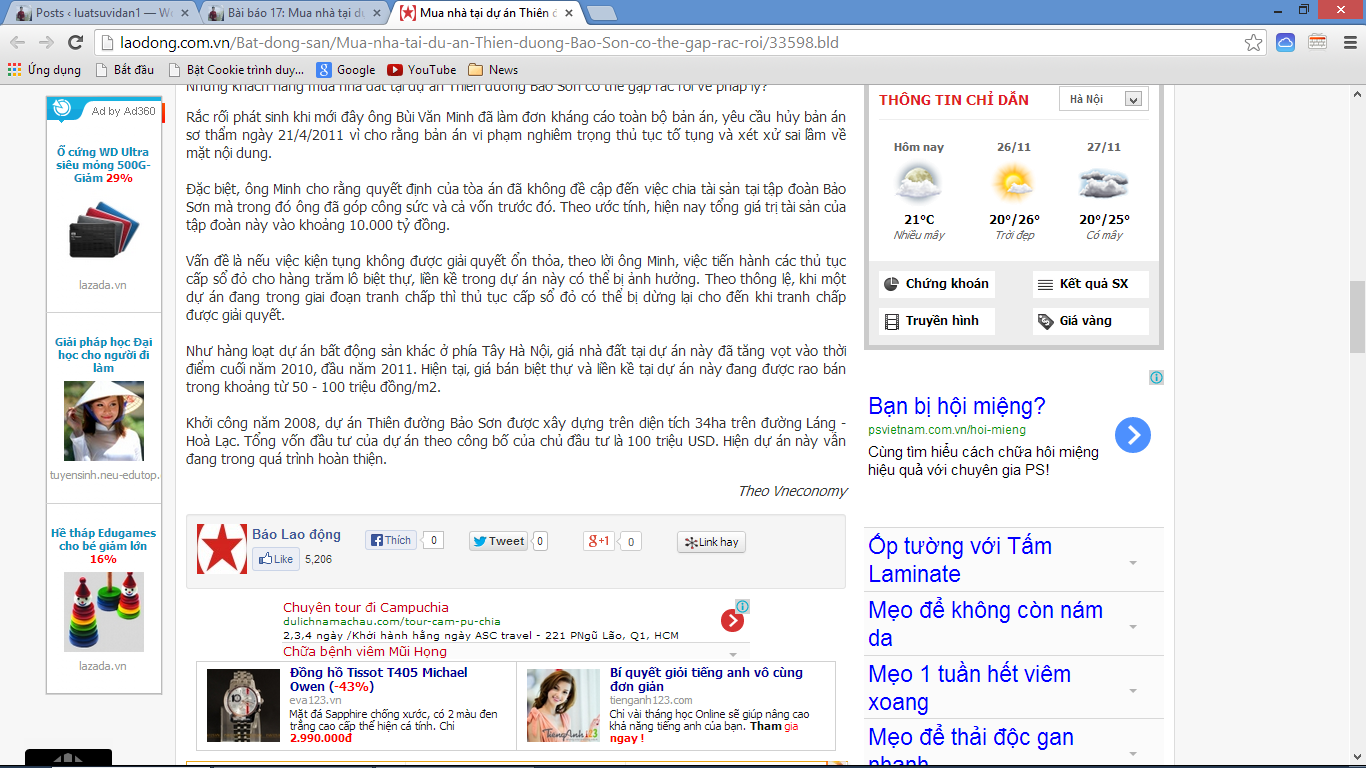
Task: Expand the Mẹo để thải độc gan item
Action: pos(1133,754)
